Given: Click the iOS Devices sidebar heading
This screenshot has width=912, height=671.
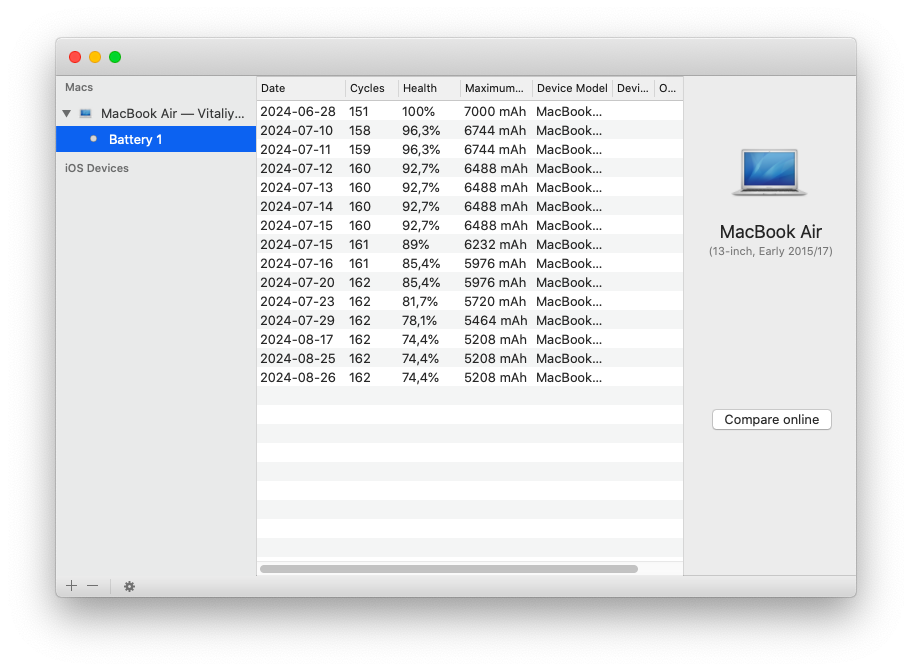Looking at the screenshot, I should click(x=97, y=168).
